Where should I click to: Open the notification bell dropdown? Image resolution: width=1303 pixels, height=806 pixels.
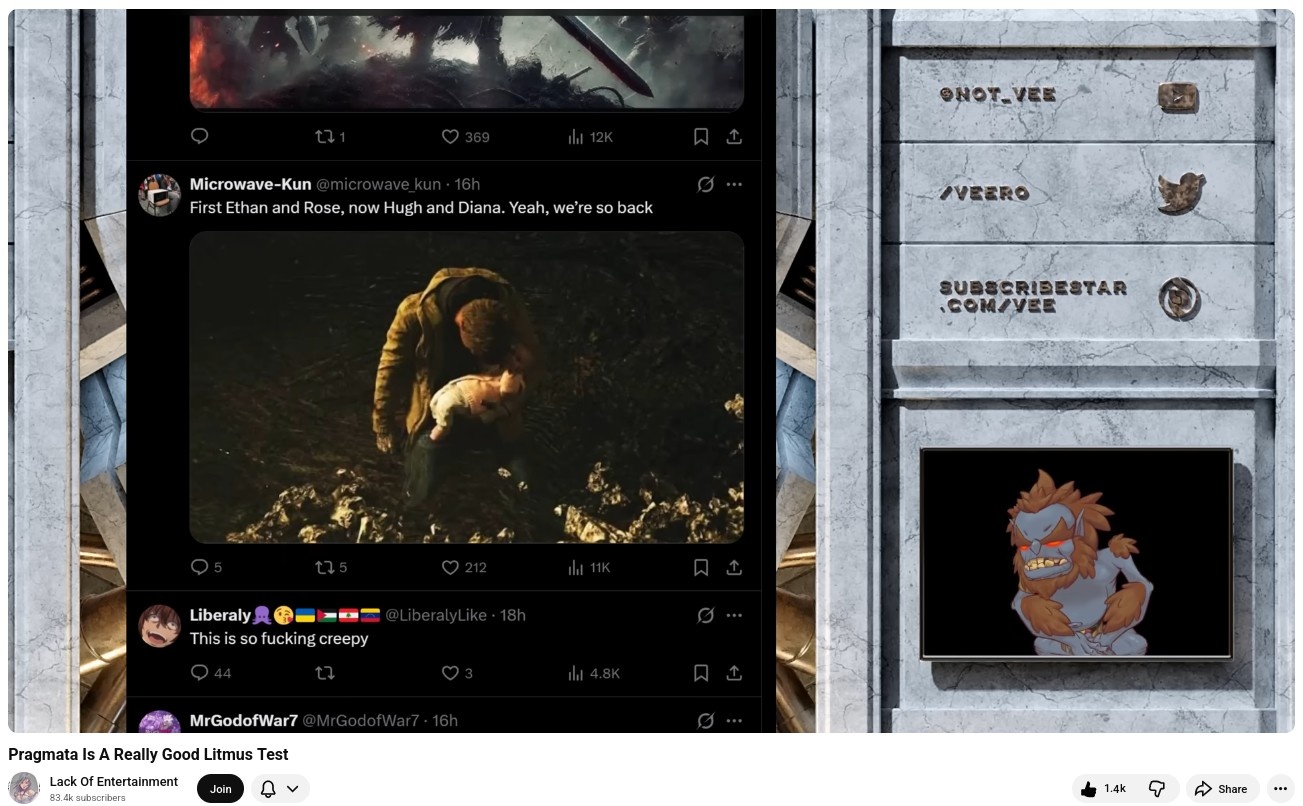(280, 789)
